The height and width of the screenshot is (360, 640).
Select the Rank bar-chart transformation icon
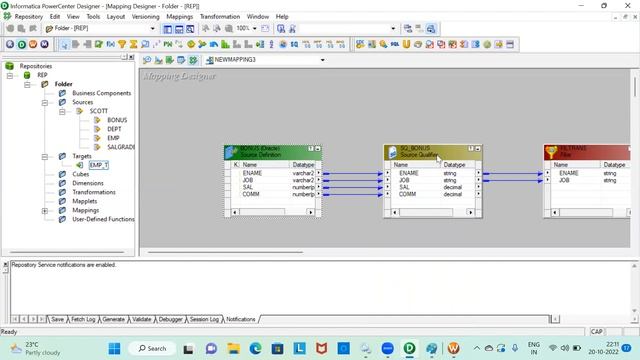point(225,44)
